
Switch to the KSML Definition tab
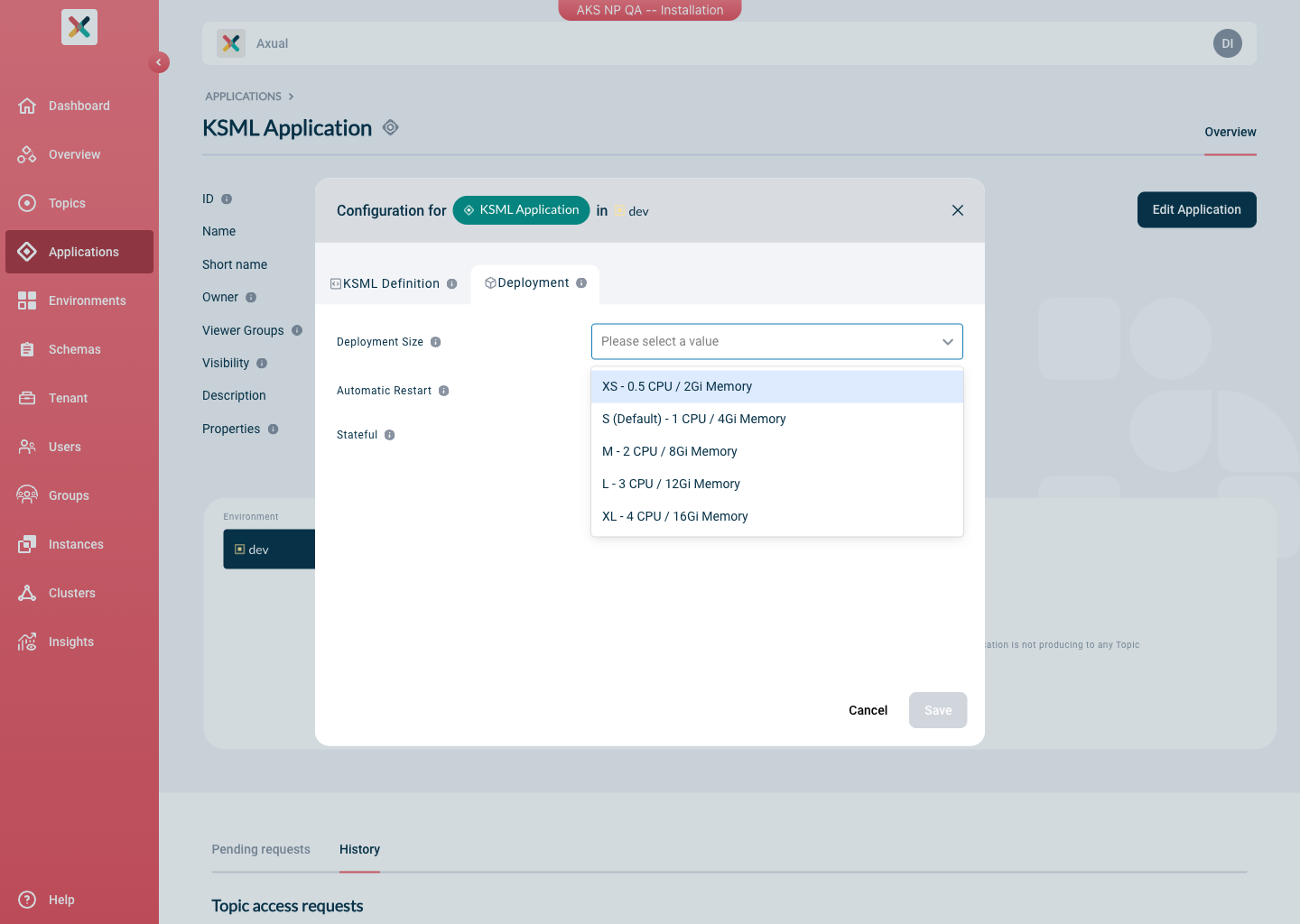[391, 283]
